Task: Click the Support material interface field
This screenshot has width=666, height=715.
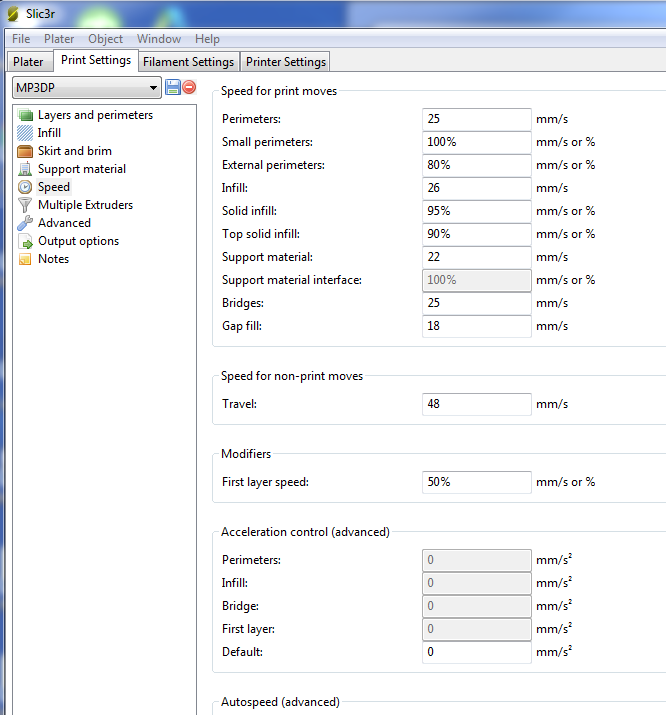Action: [x=476, y=280]
